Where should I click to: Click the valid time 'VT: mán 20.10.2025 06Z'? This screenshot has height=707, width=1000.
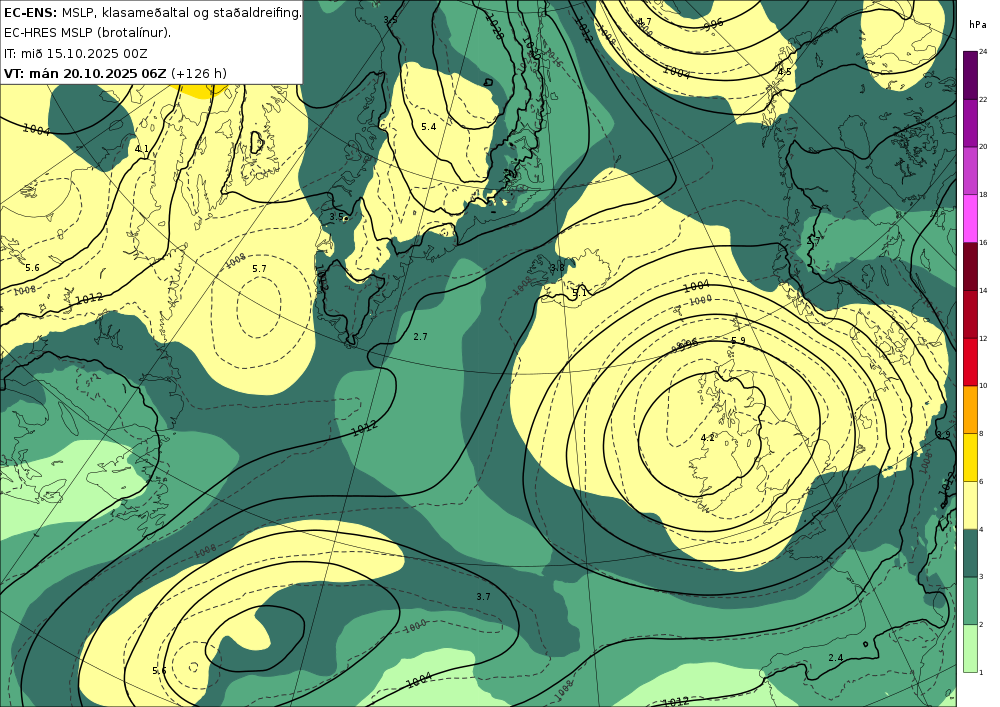pos(84,73)
